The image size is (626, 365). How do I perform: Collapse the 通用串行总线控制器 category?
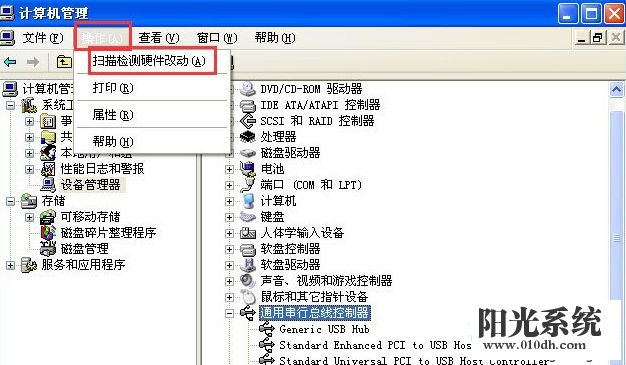pyautogui.click(x=229, y=313)
